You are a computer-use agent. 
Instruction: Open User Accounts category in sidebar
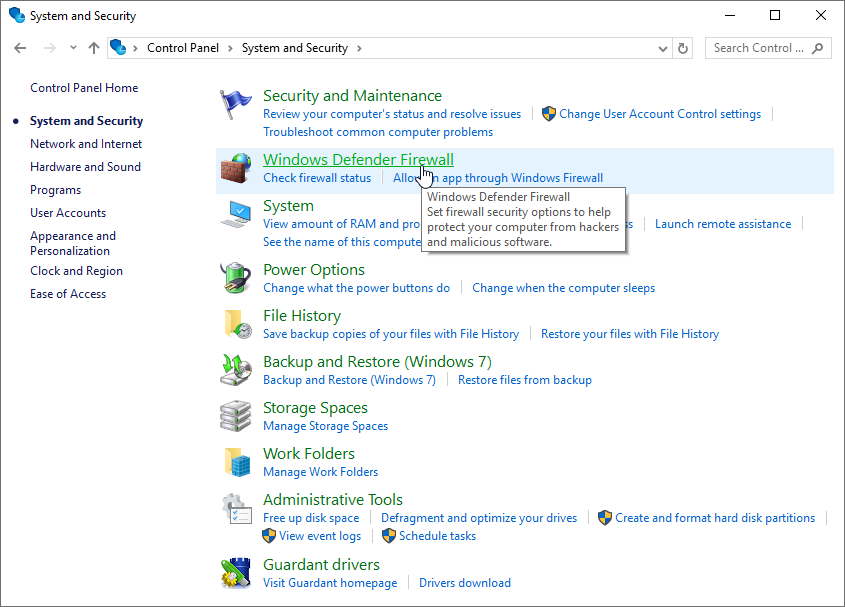click(x=68, y=213)
